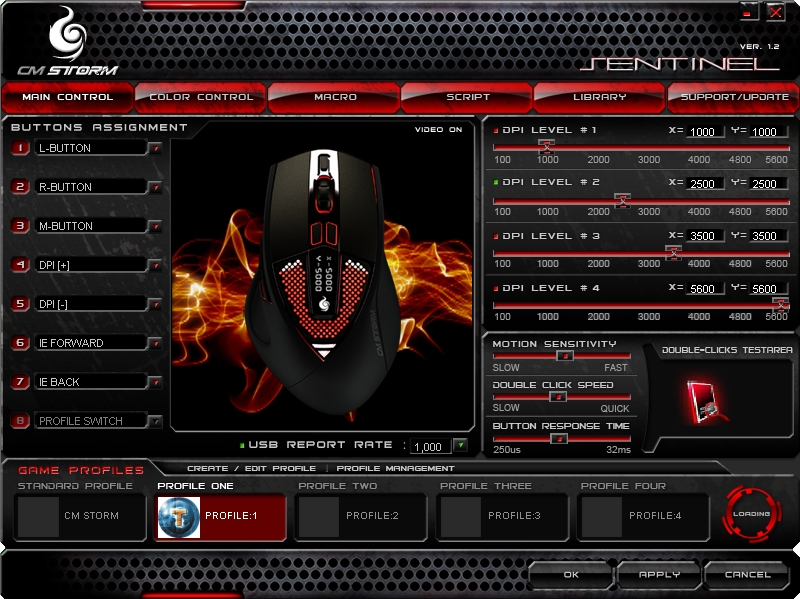Click the double-click test area icon
The height and width of the screenshot is (599, 800).
[x=707, y=402]
